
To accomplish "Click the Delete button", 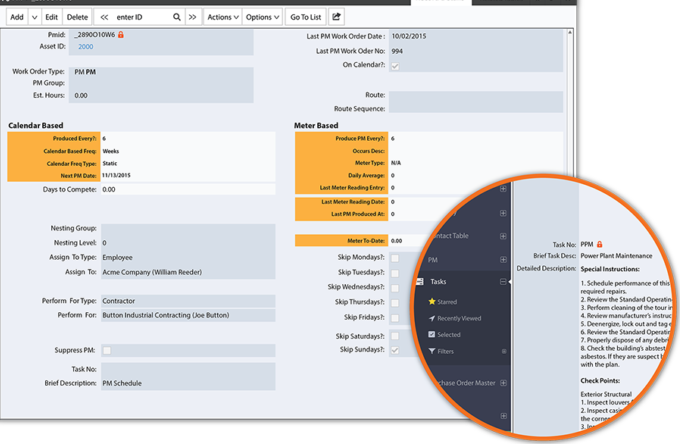I will point(78,17).
